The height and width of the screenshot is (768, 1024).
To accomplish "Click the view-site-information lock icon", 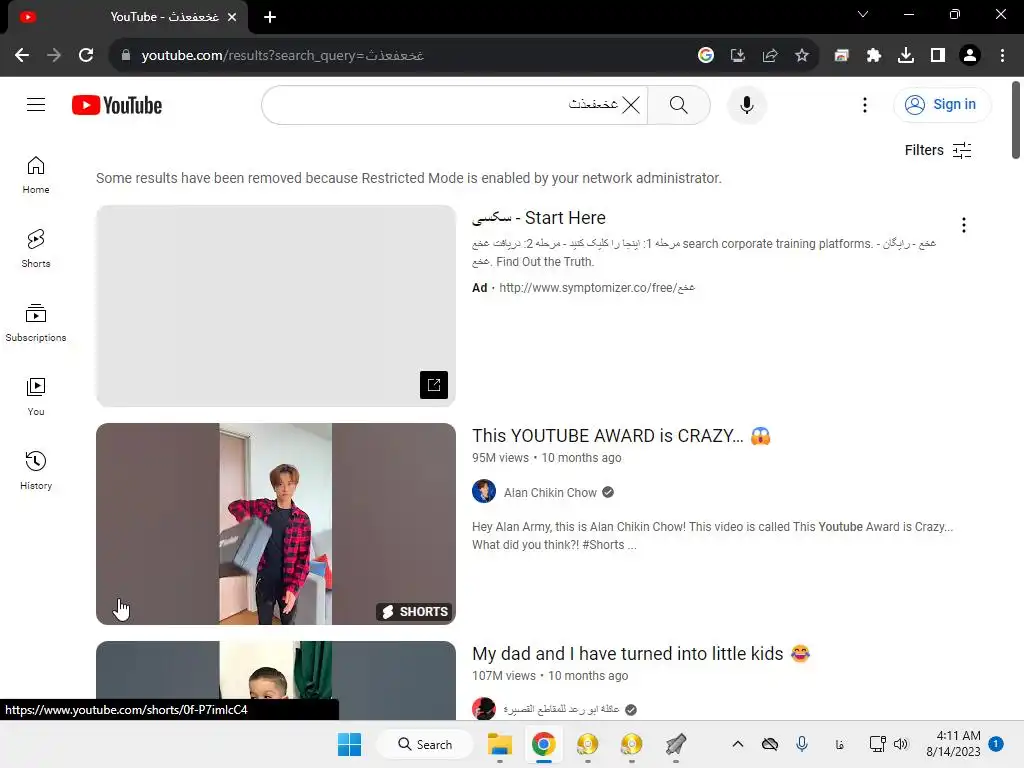I will 126,56.
